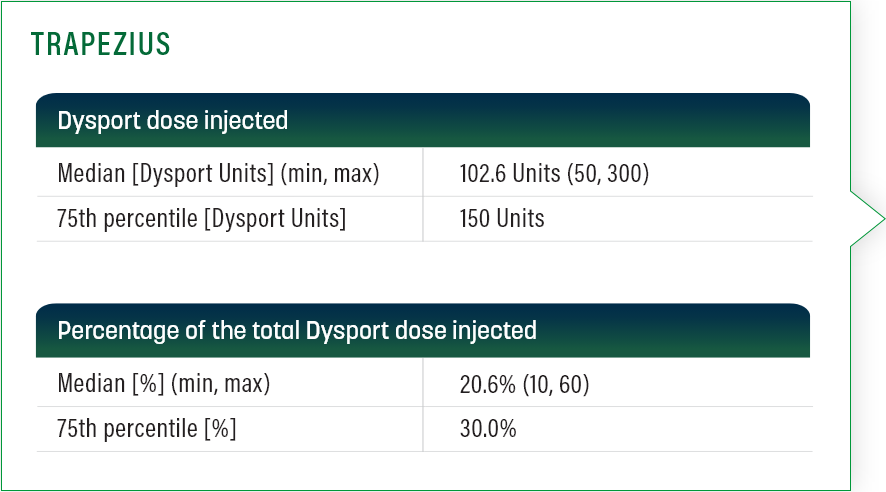The image size is (886, 492).
Task: Click the 'Median [%] (min, max)' label
Action: tap(164, 383)
